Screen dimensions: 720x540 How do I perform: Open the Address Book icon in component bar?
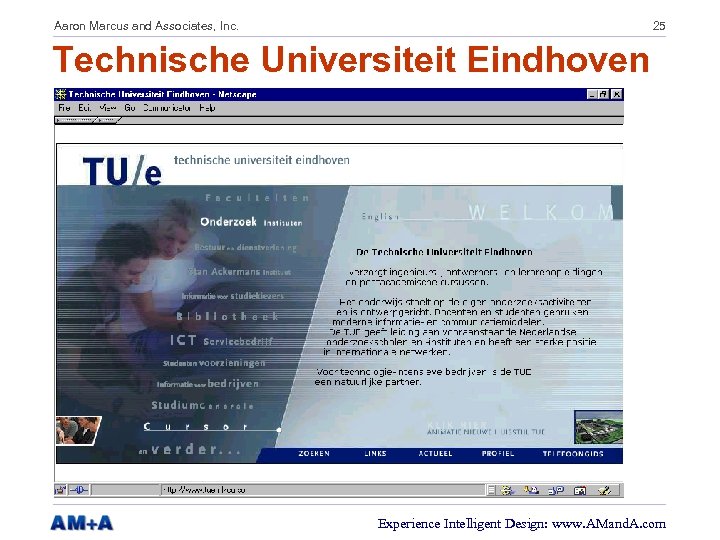pos(580,490)
